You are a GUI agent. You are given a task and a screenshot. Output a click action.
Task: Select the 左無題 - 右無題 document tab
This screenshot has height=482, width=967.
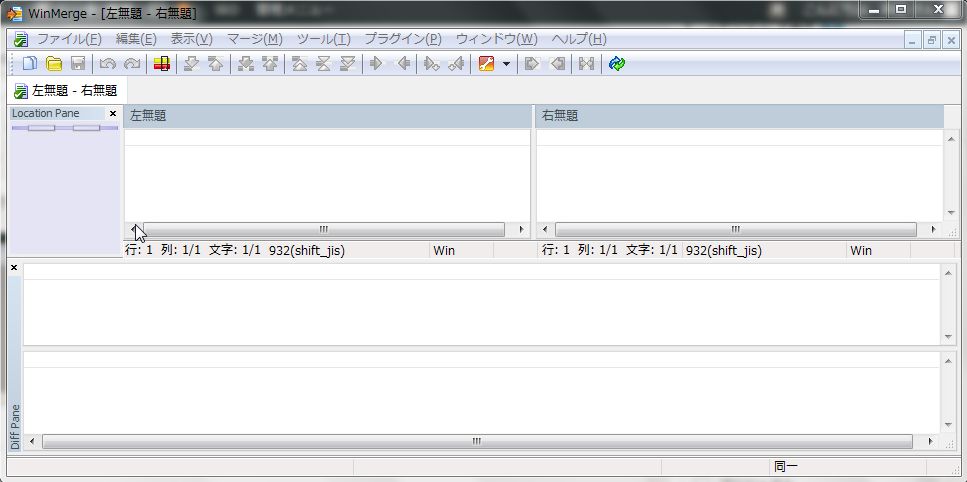(65, 91)
